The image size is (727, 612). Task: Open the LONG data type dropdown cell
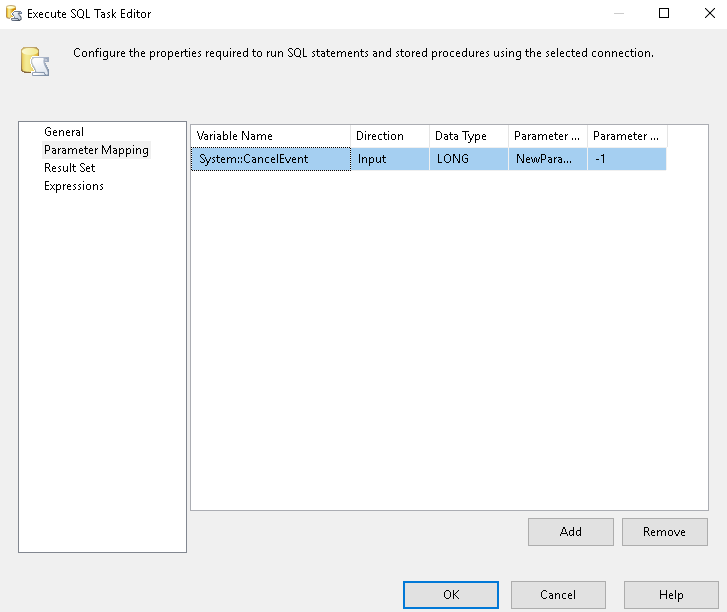(x=468, y=159)
